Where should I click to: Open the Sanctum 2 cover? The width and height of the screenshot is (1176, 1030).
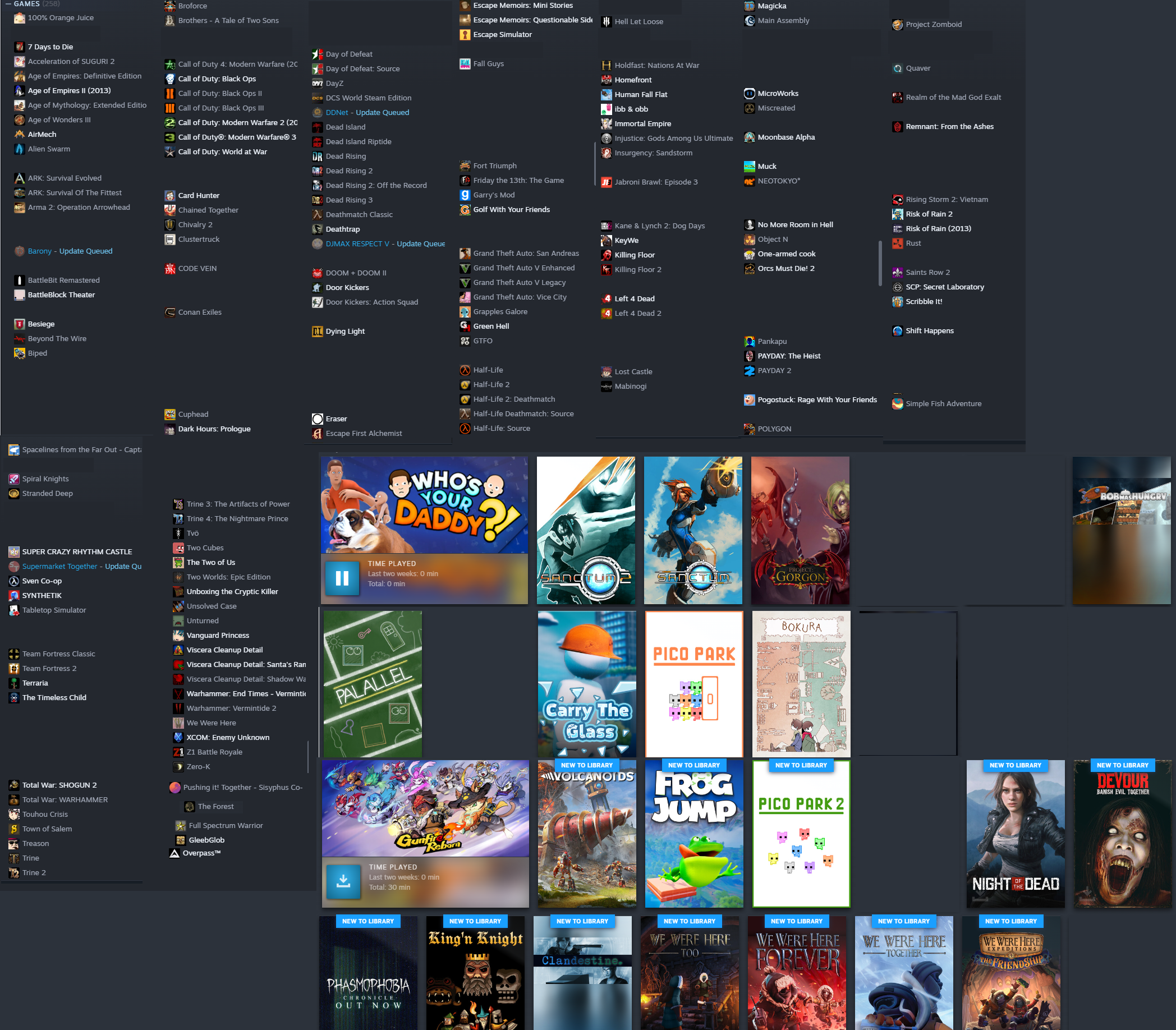click(586, 530)
